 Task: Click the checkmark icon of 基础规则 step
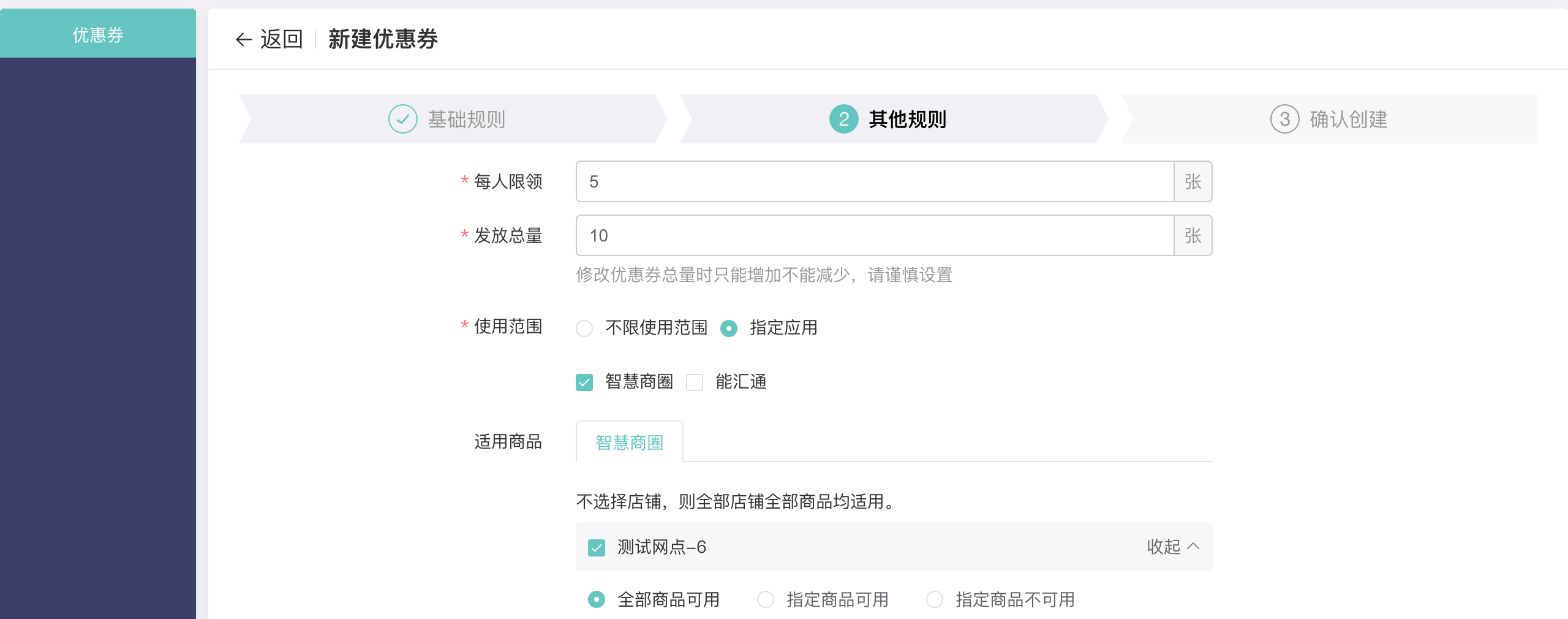point(402,119)
